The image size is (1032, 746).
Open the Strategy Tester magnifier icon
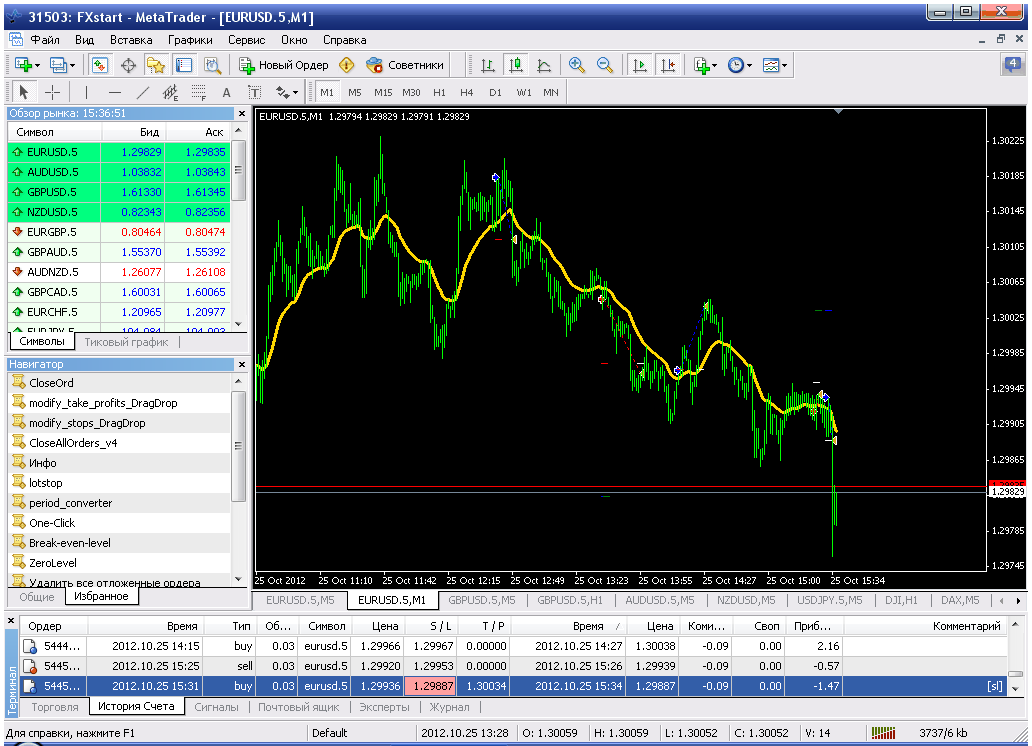click(x=212, y=65)
